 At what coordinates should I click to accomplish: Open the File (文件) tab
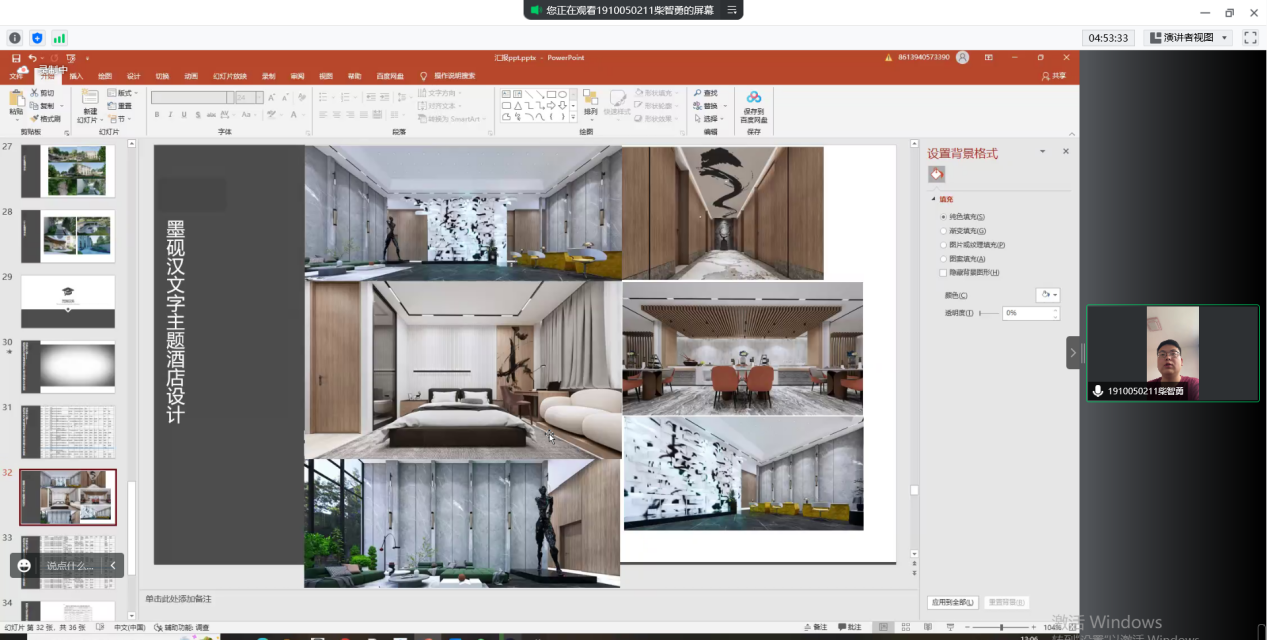click(x=16, y=76)
